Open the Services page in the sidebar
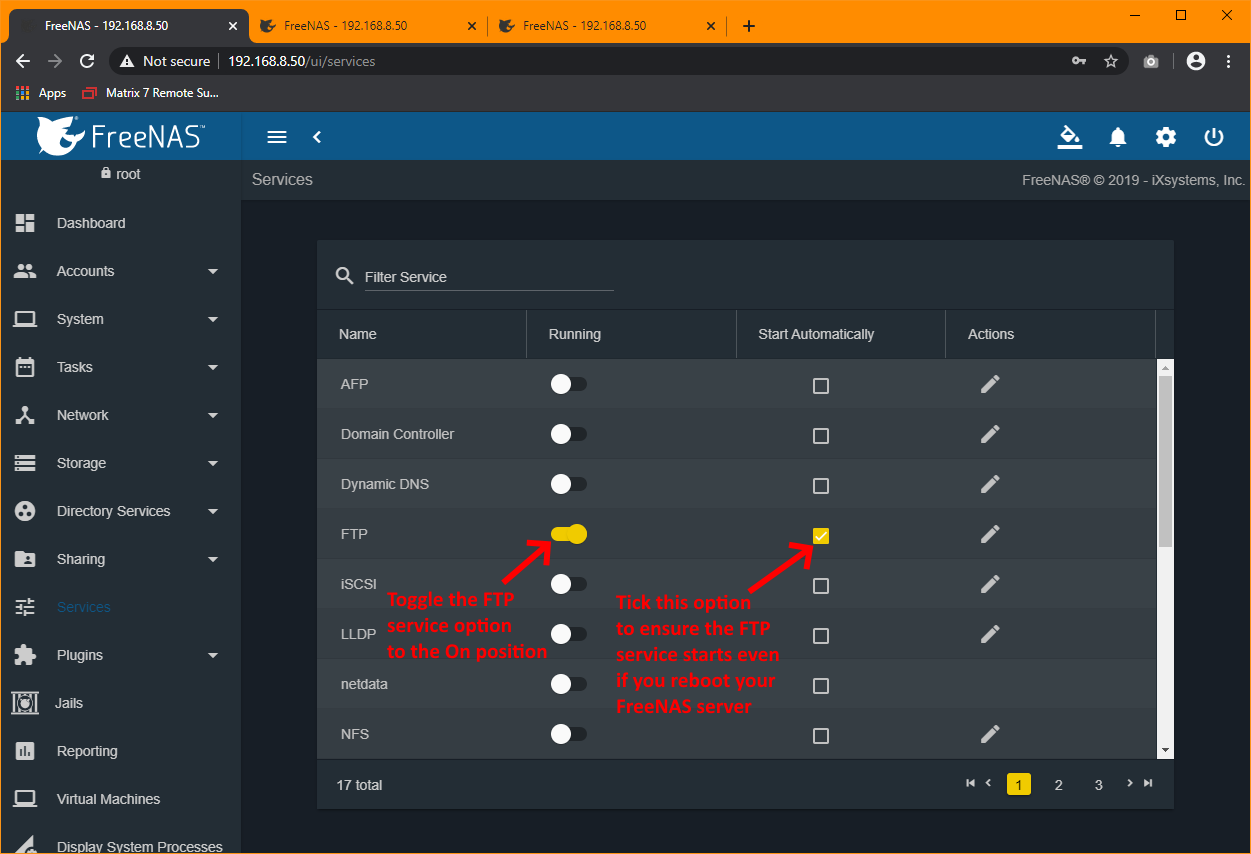This screenshot has height=854, width=1251. (x=120, y=607)
